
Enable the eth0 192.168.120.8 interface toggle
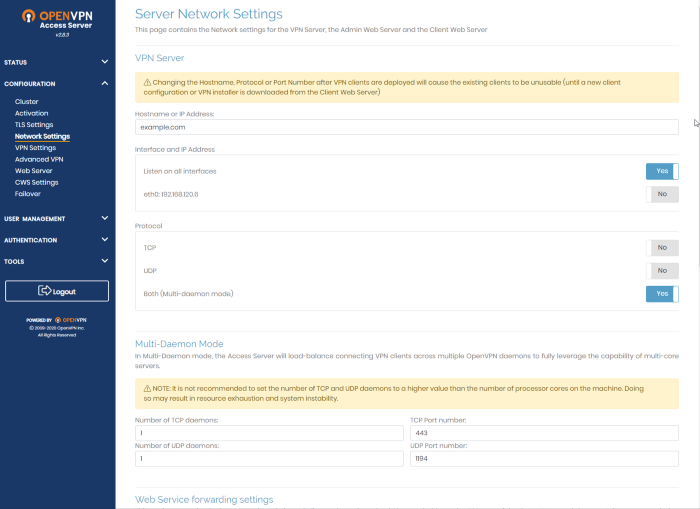point(664,194)
